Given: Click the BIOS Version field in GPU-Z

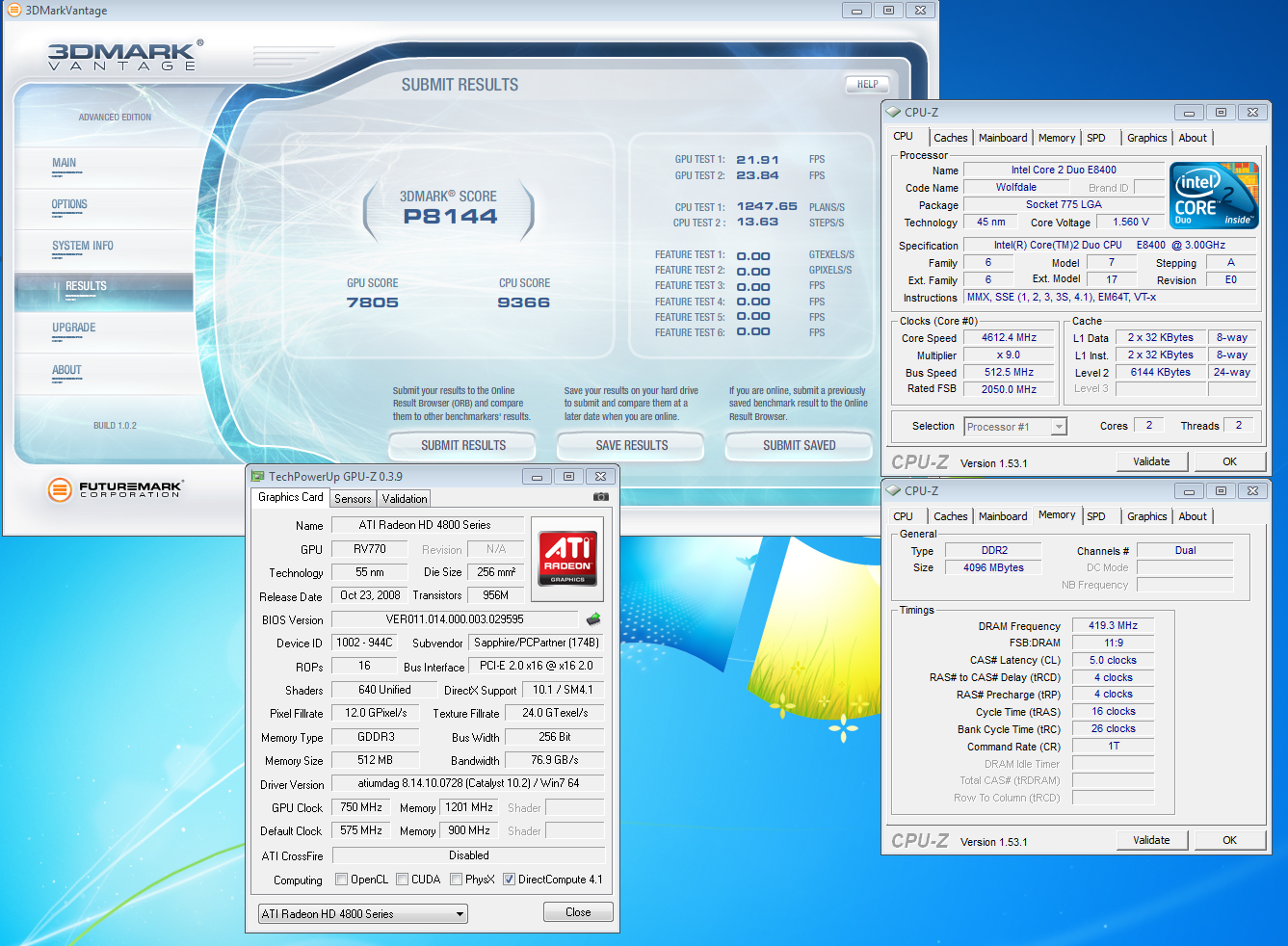Looking at the screenshot, I should (x=455, y=619).
